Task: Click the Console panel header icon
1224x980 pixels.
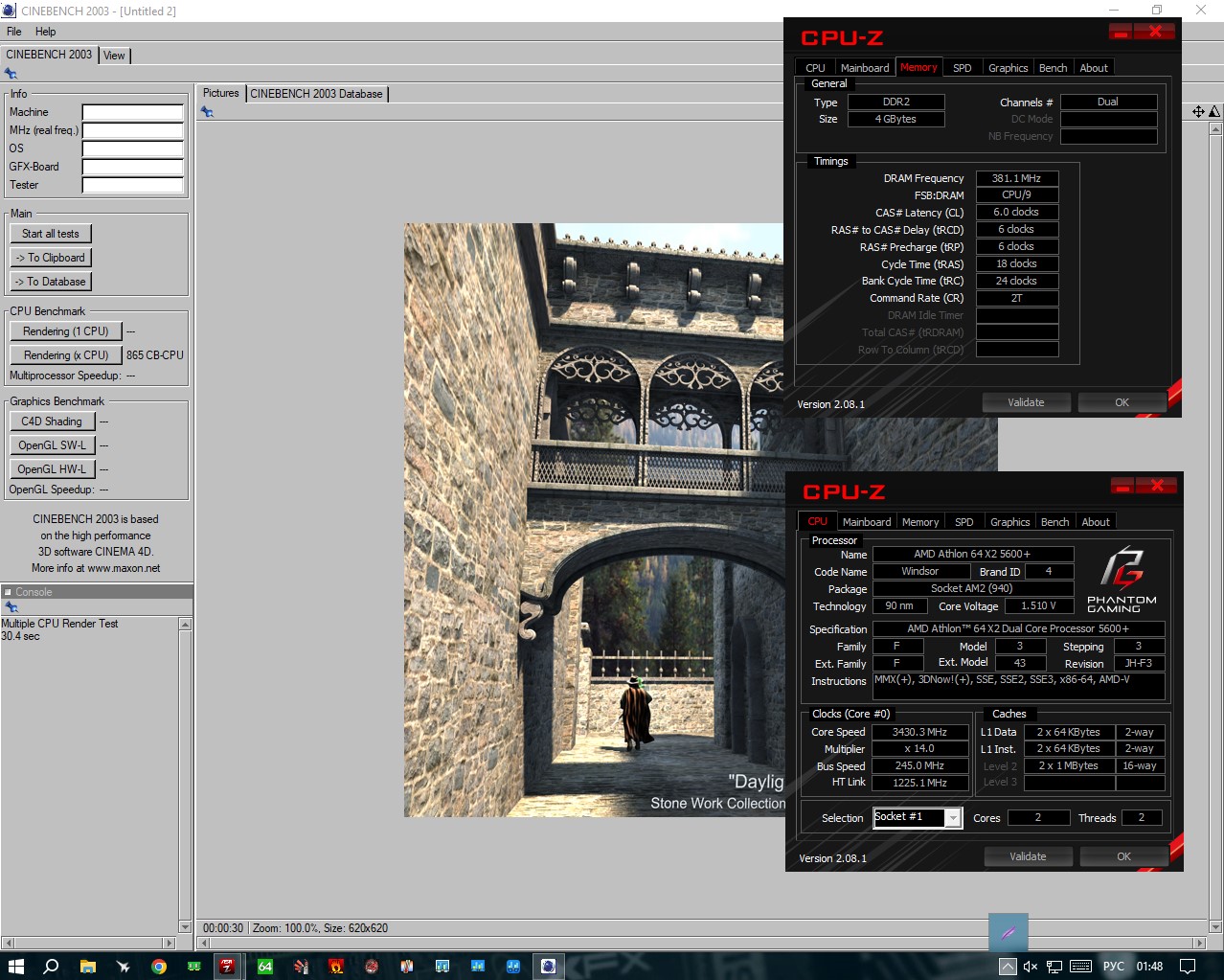Action: [x=8, y=592]
